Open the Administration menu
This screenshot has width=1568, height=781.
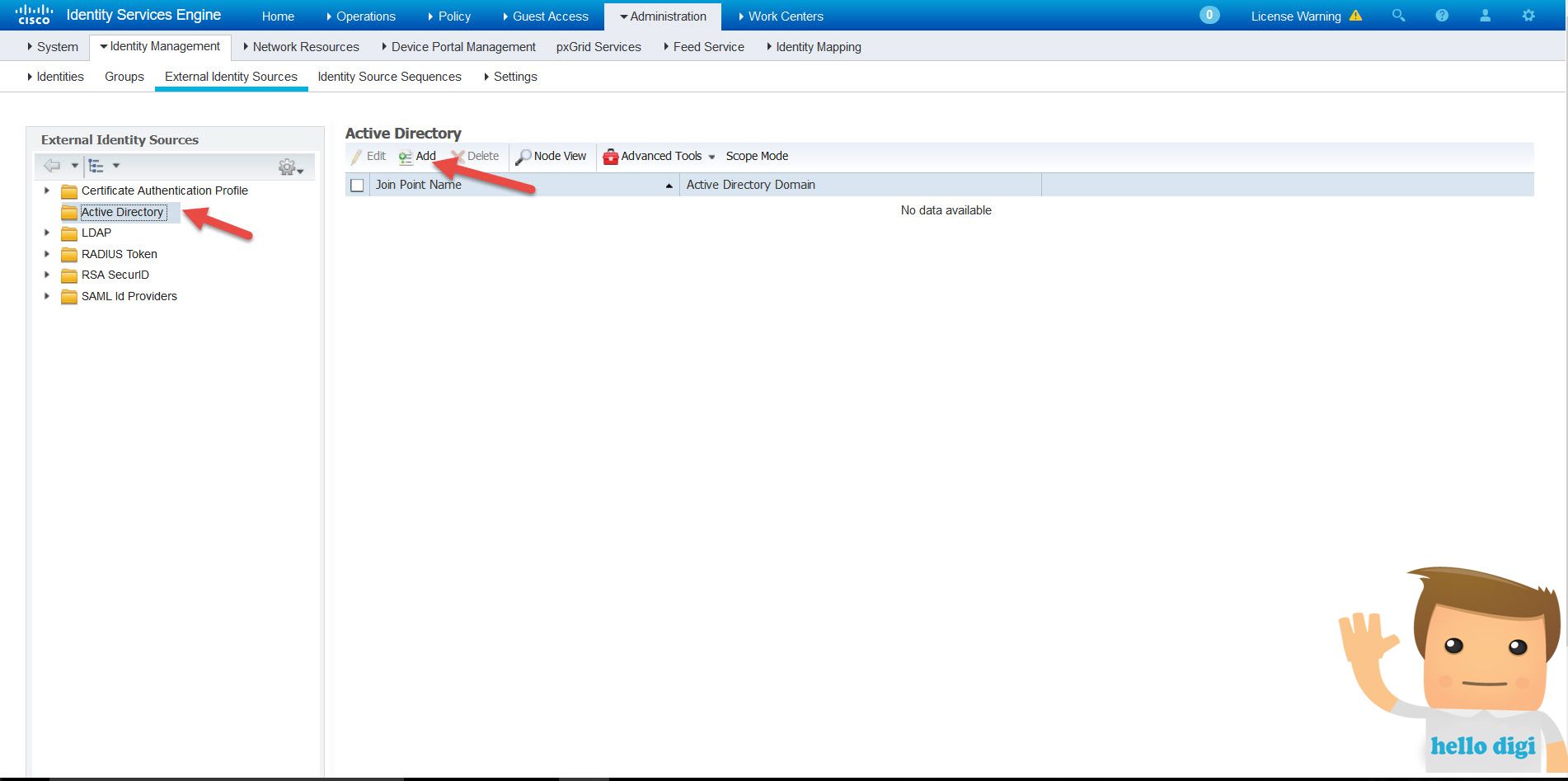pyautogui.click(x=663, y=16)
